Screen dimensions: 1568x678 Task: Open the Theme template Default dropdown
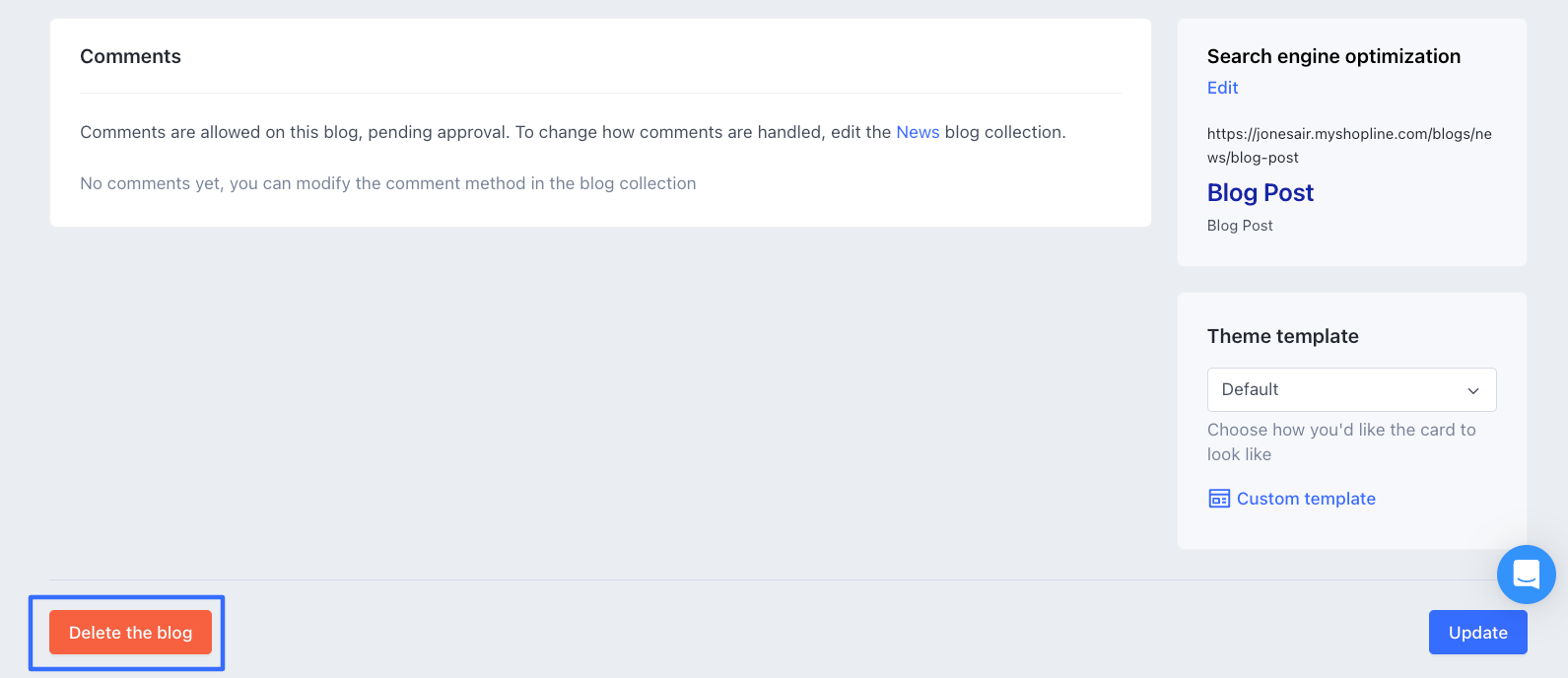tap(1350, 389)
